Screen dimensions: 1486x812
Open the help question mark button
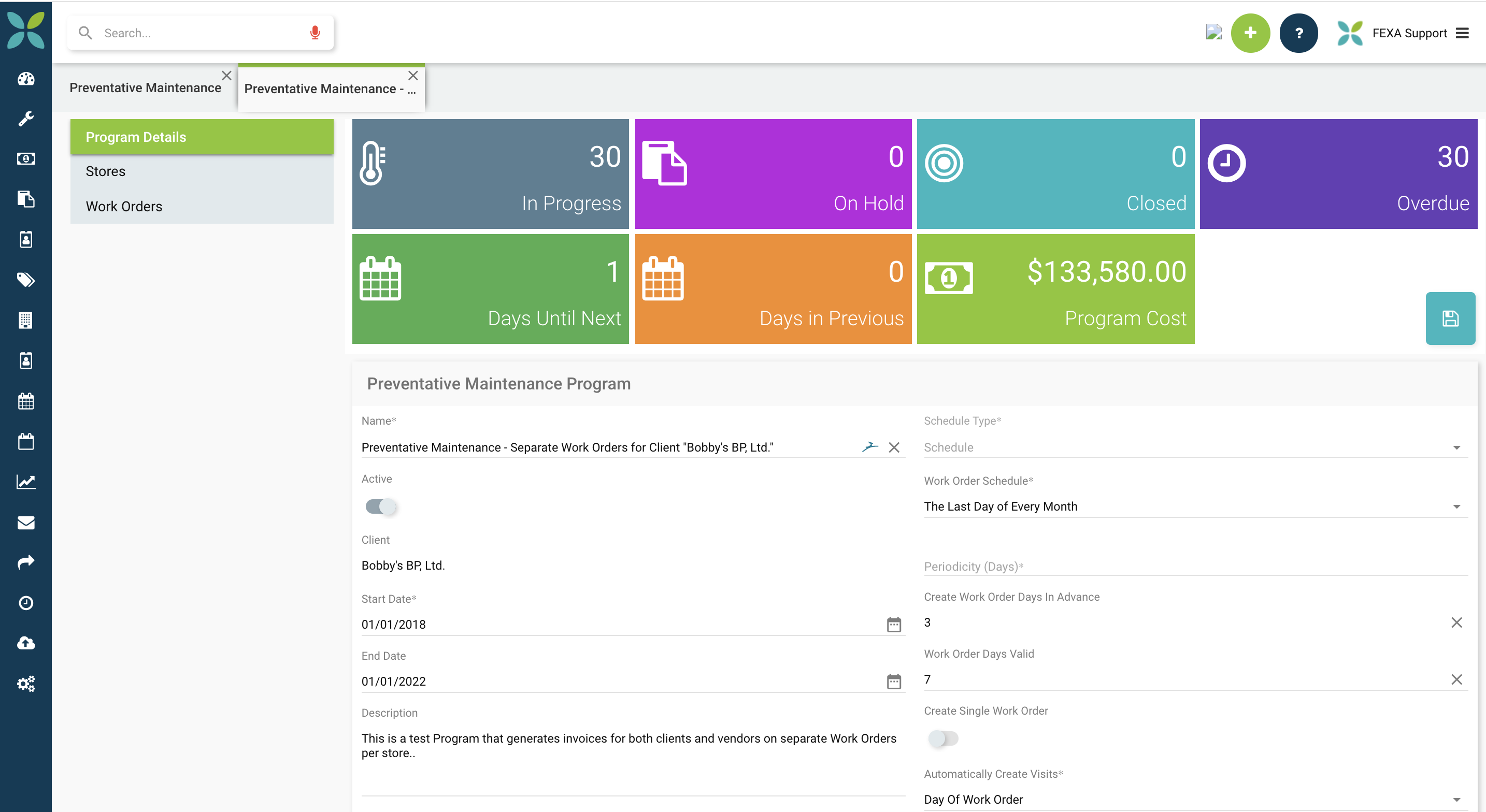point(1298,33)
